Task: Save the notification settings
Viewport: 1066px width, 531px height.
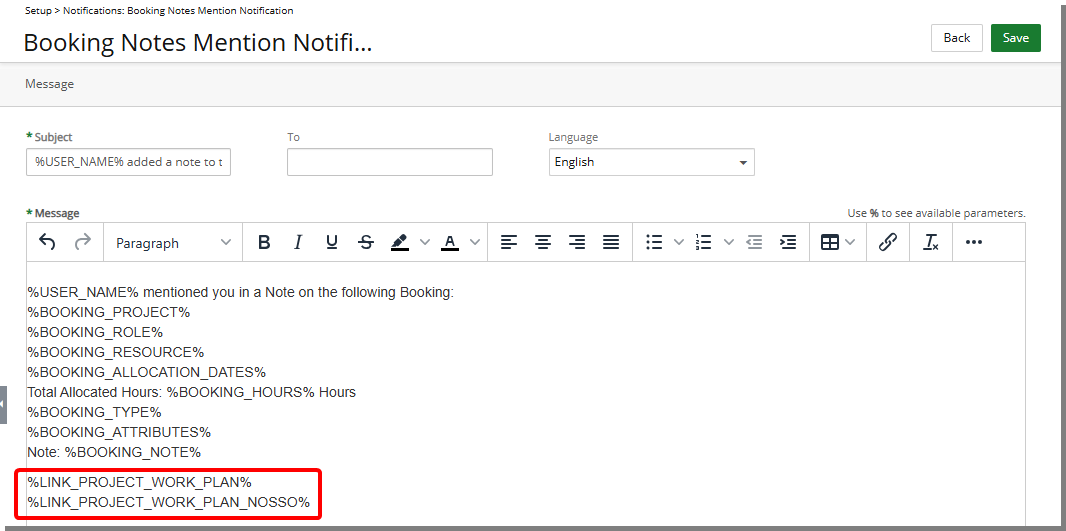Action: (1016, 38)
